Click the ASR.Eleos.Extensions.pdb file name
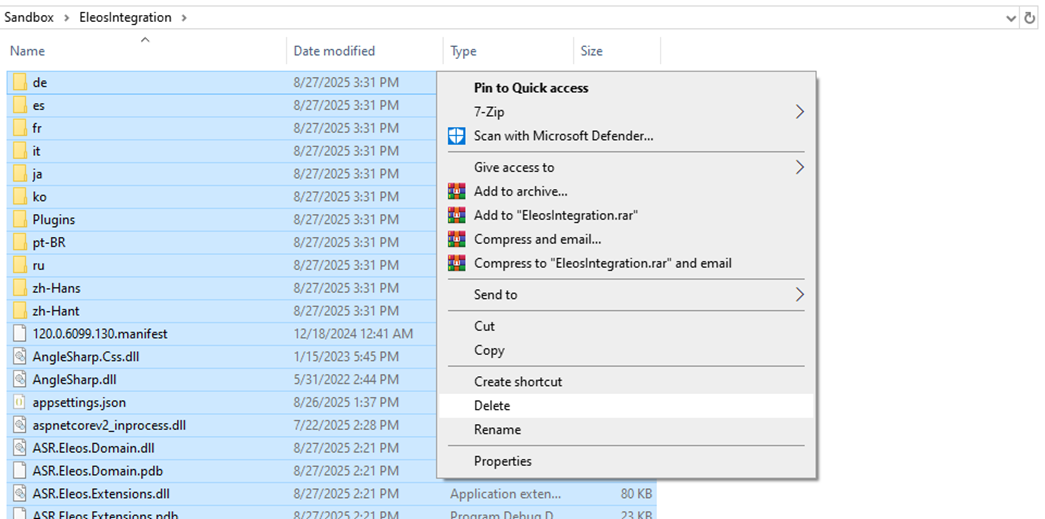1045x519 pixels. pos(105,515)
